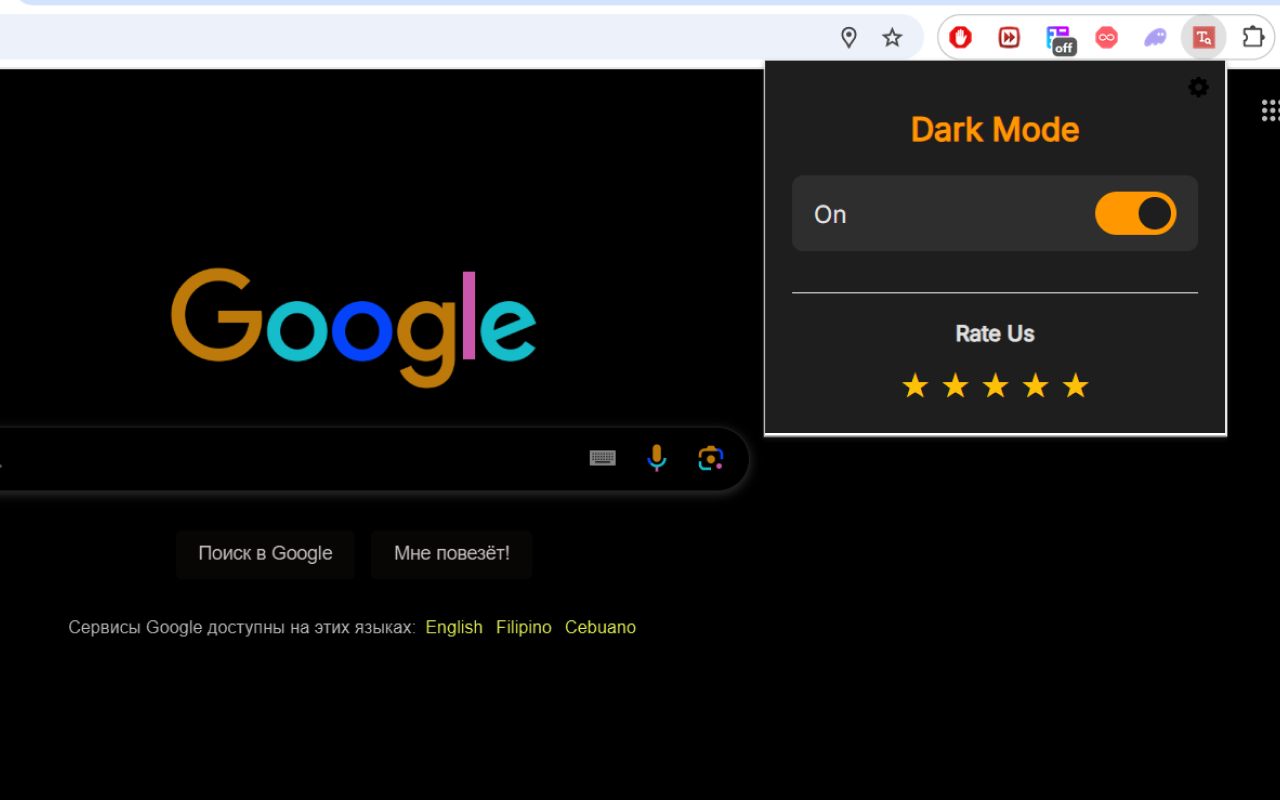Open the Extensions puzzle piece menu
The width and height of the screenshot is (1280, 800).
tap(1253, 38)
